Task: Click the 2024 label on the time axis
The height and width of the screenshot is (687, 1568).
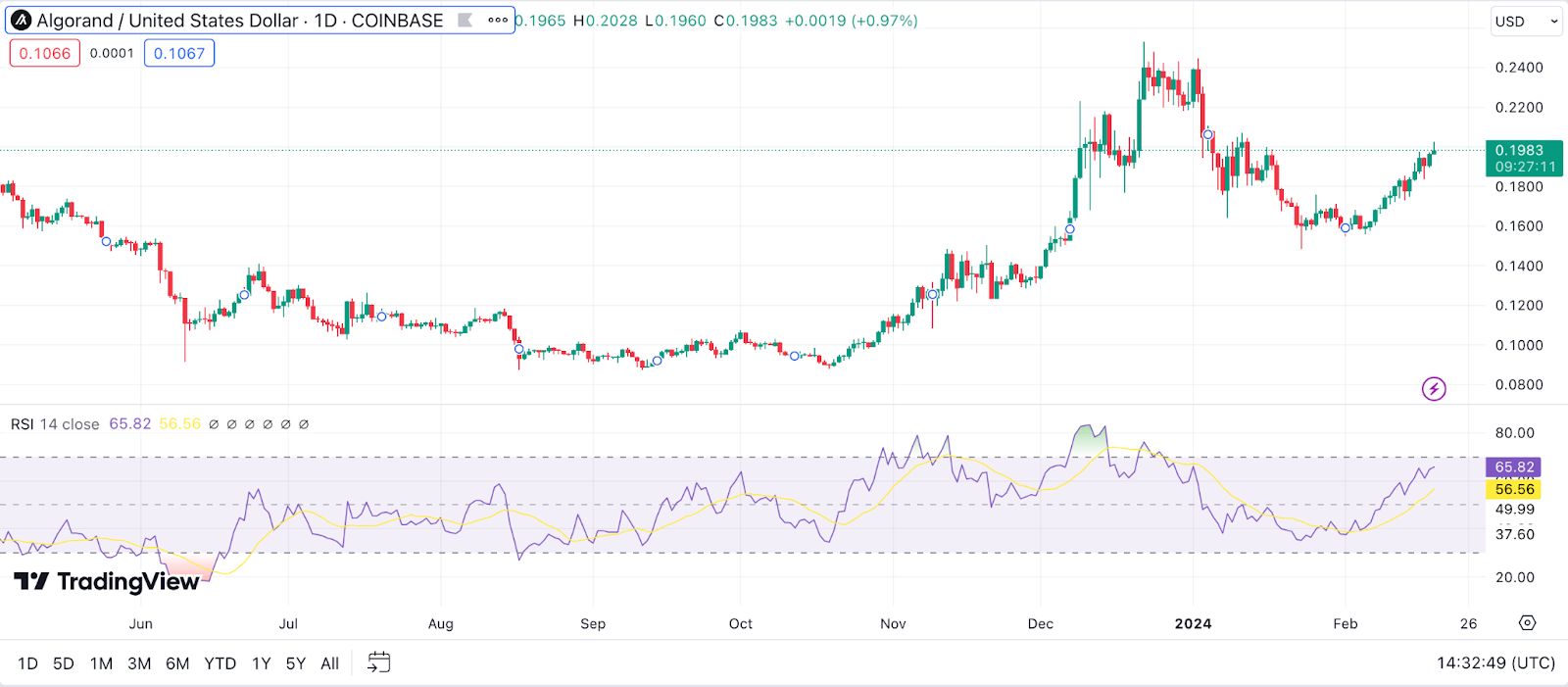Action: pos(1193,624)
